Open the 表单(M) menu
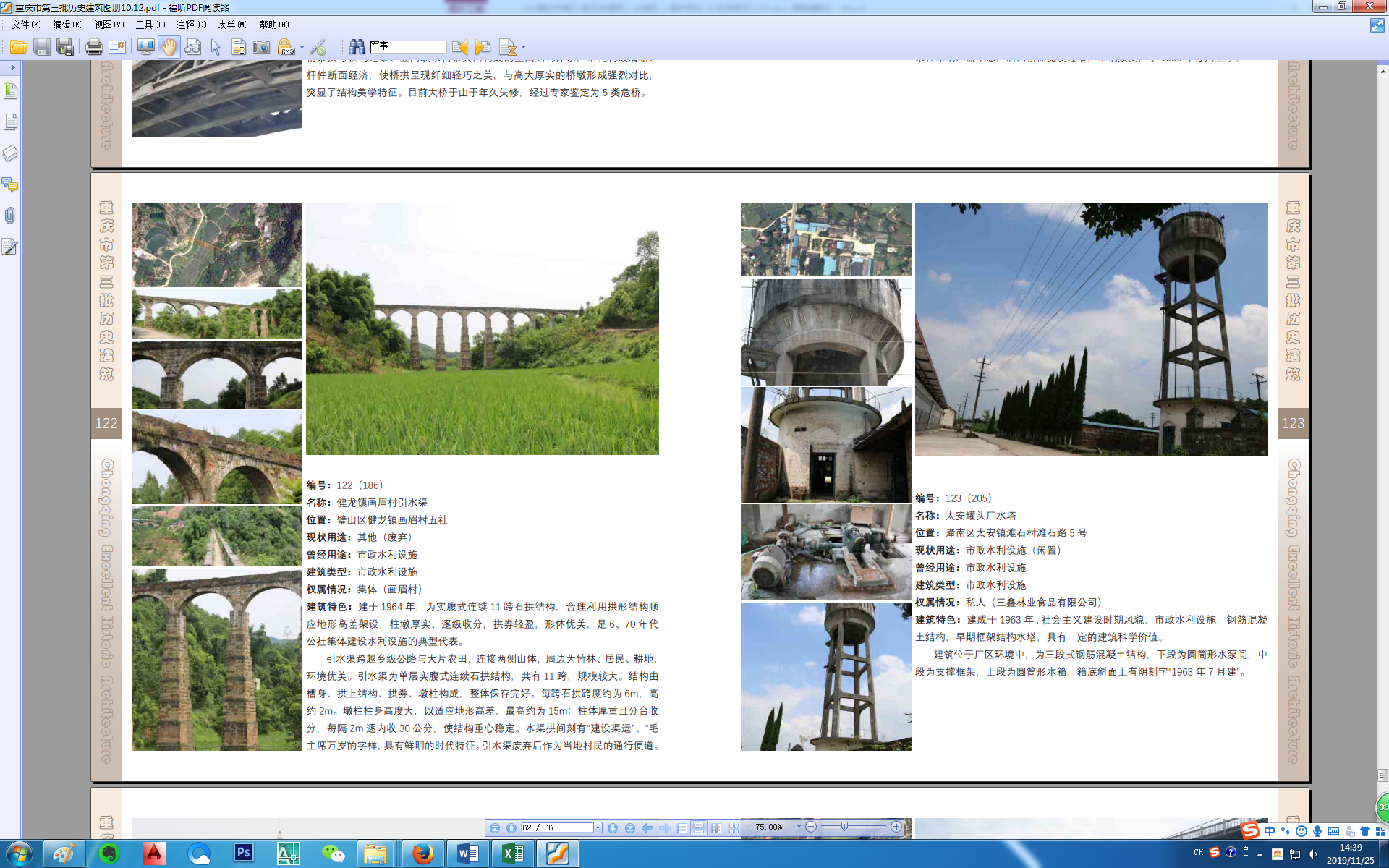 click(x=233, y=25)
